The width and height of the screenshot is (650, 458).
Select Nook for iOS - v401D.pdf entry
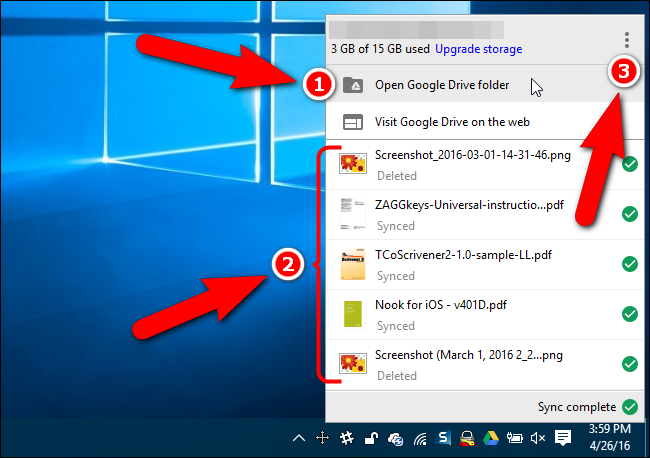coord(485,315)
